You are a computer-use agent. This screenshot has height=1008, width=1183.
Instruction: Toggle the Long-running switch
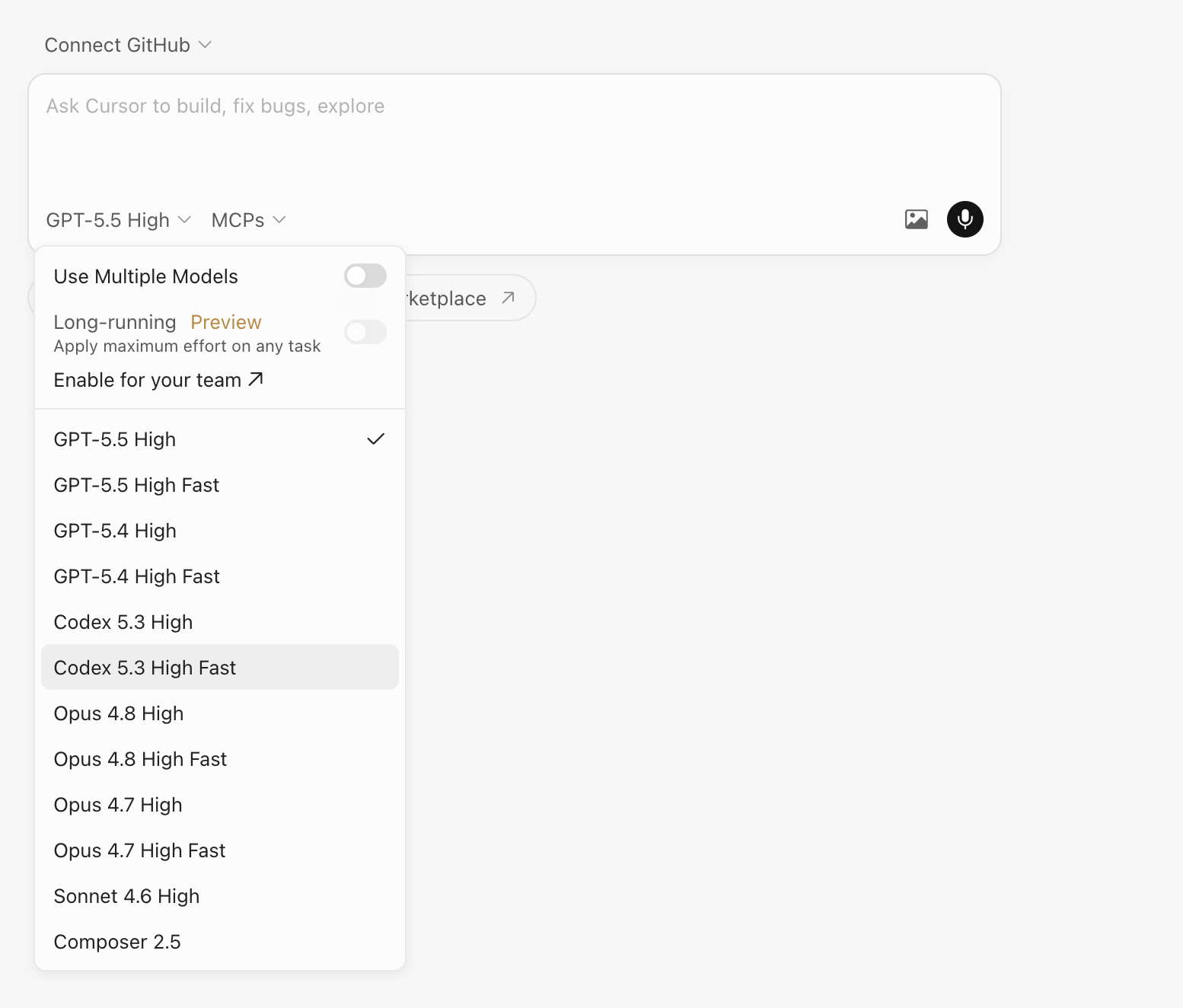click(365, 332)
